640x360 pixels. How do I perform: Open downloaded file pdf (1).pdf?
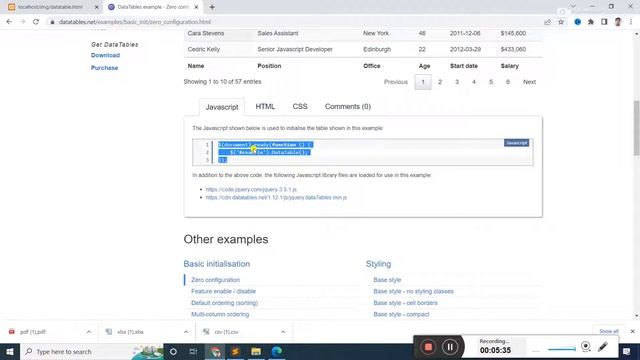[33, 332]
